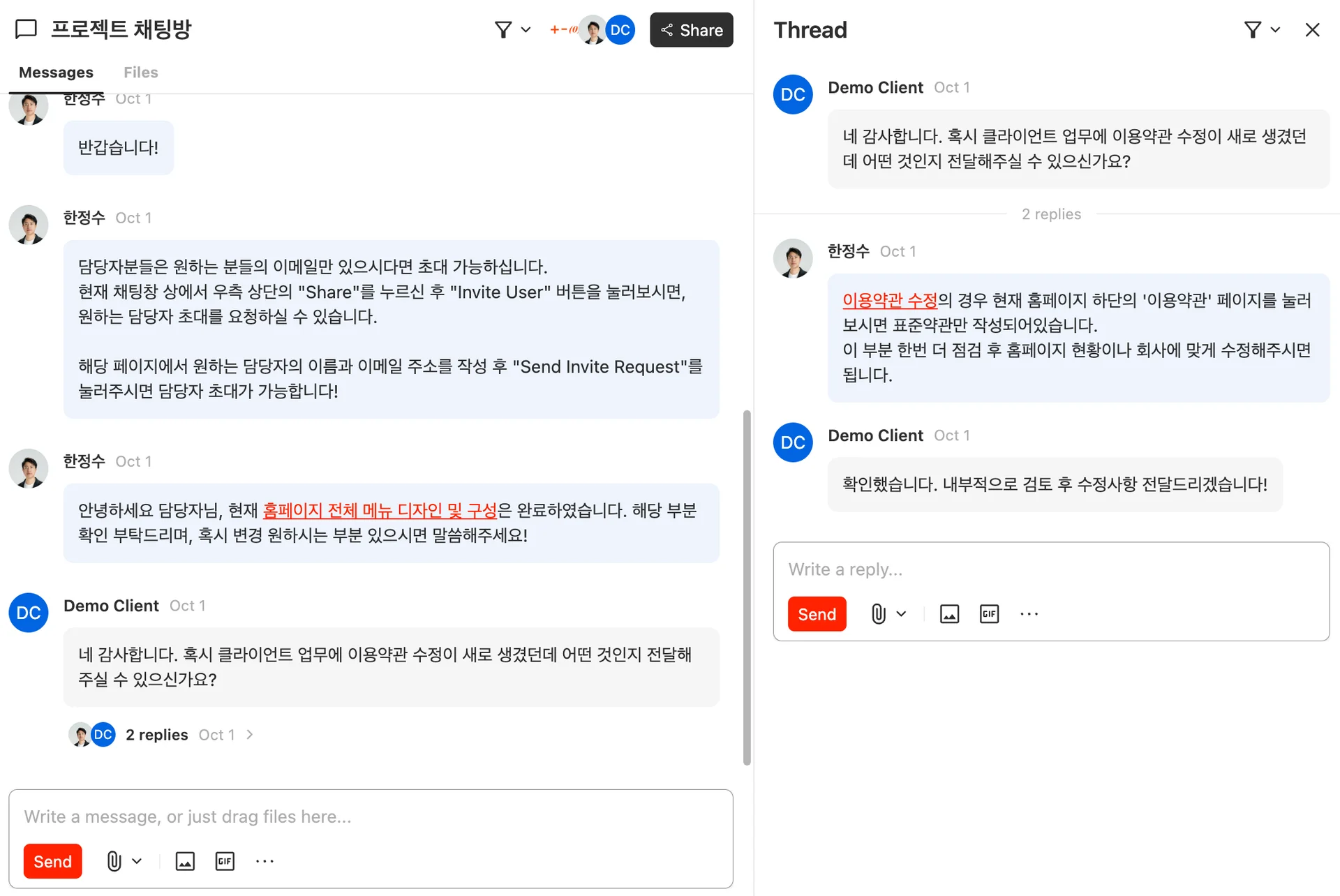
Task: Open the 홈페이지 전체 메뉴 디자인 및 구성 link
Action: coord(379,511)
